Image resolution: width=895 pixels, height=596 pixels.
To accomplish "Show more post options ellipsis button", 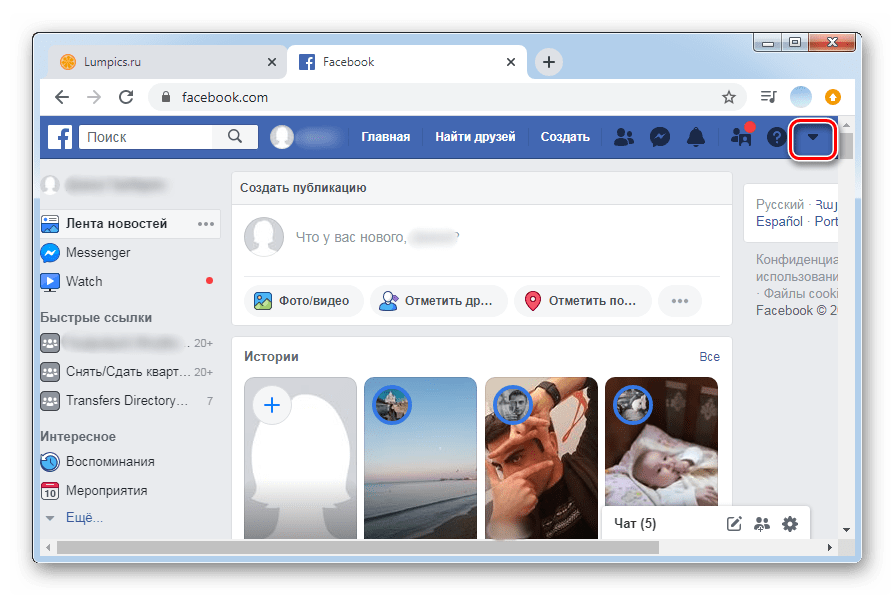I will tap(680, 300).
